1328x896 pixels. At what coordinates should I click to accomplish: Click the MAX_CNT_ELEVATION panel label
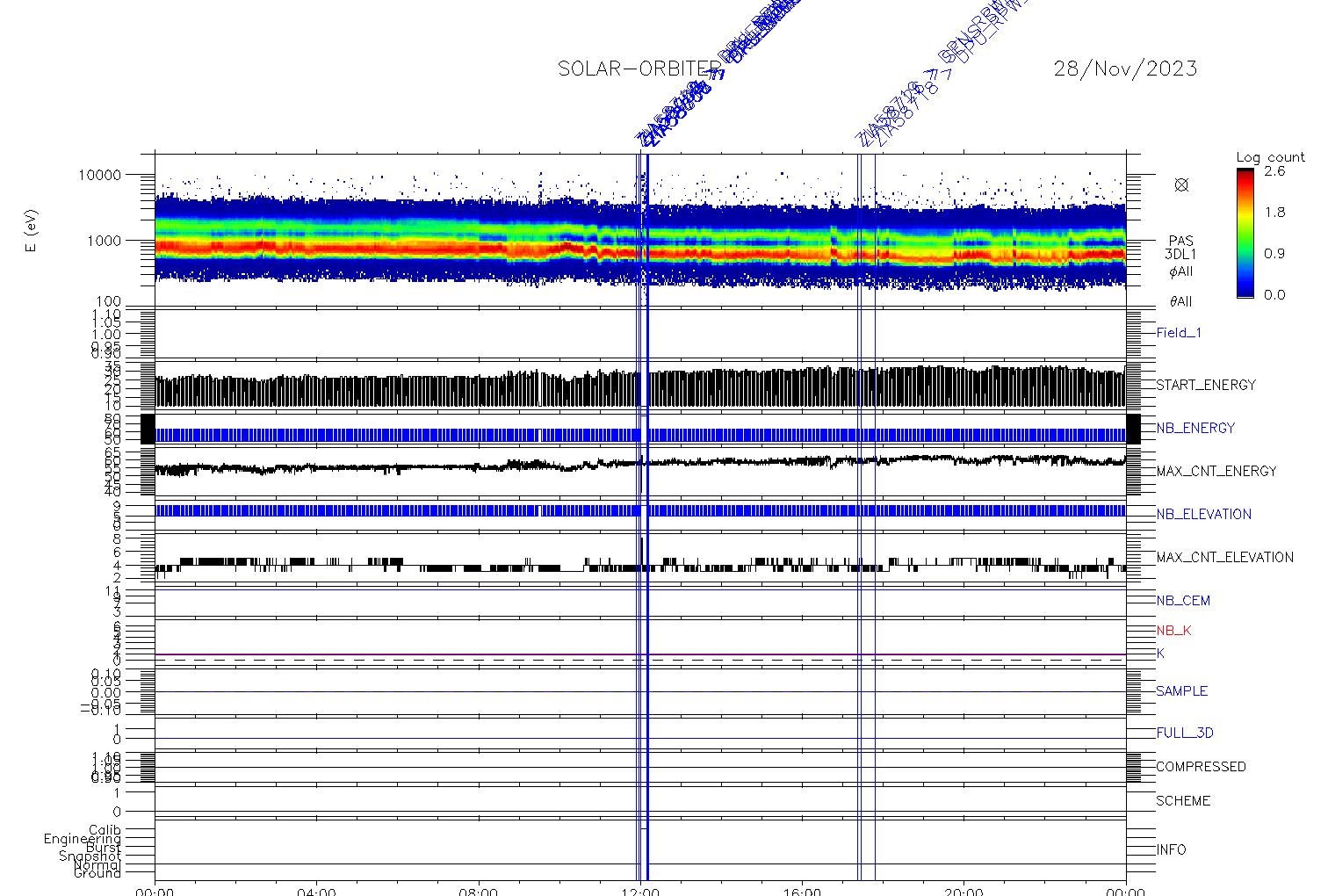click(1224, 557)
